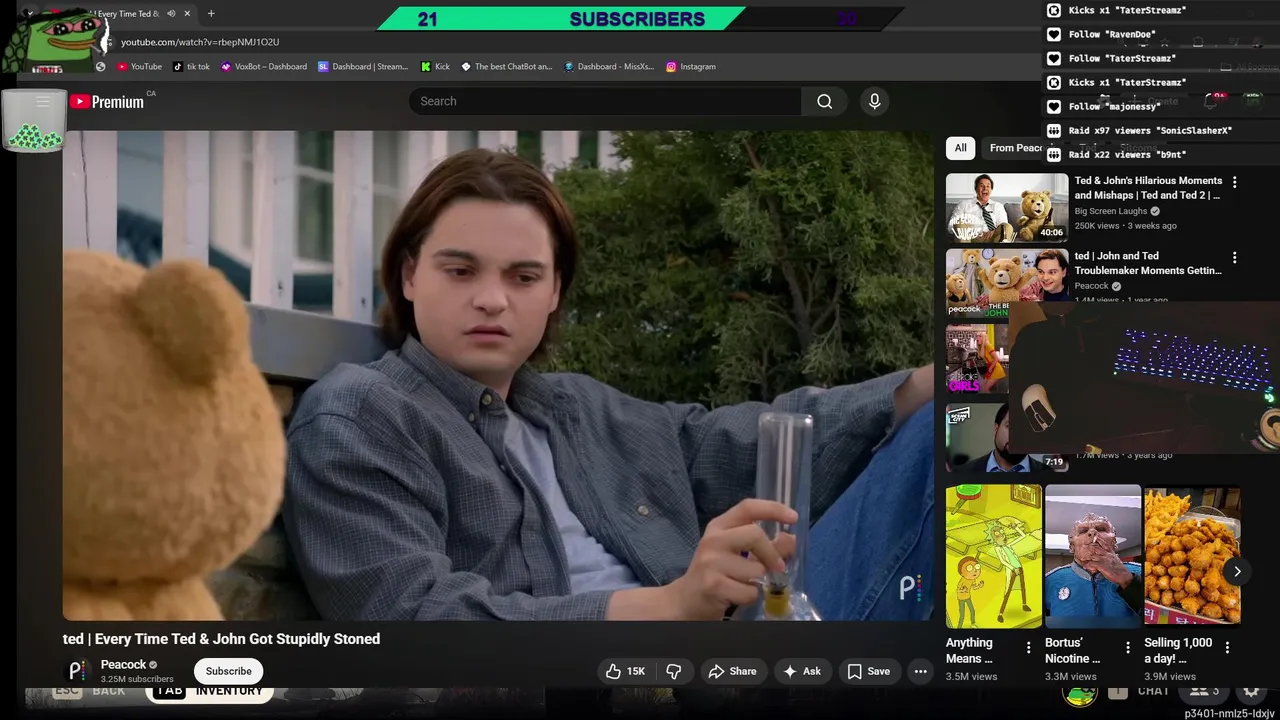Click the address bar URL

coord(200,42)
